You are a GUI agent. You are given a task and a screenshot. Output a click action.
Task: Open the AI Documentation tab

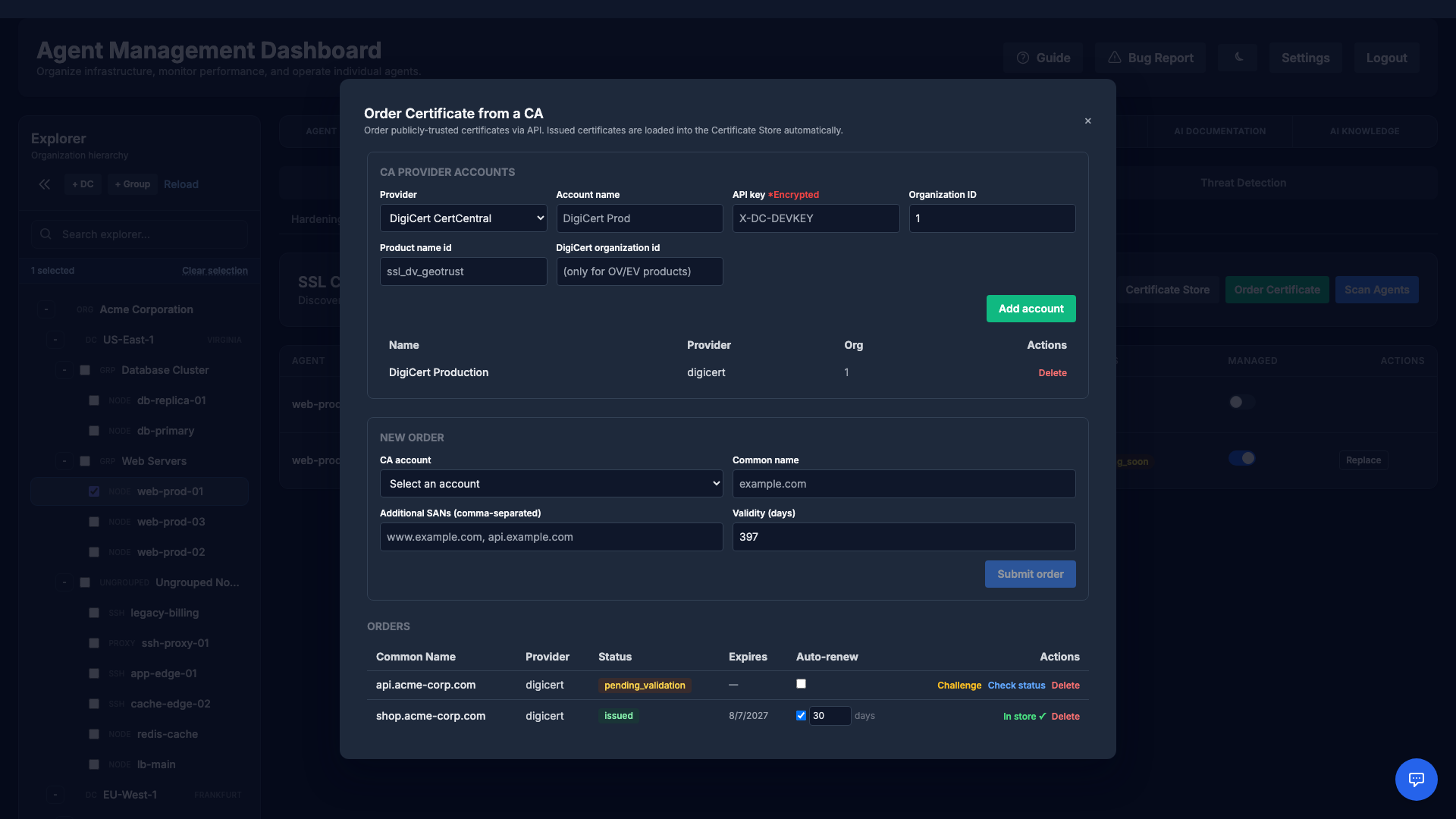1219,131
